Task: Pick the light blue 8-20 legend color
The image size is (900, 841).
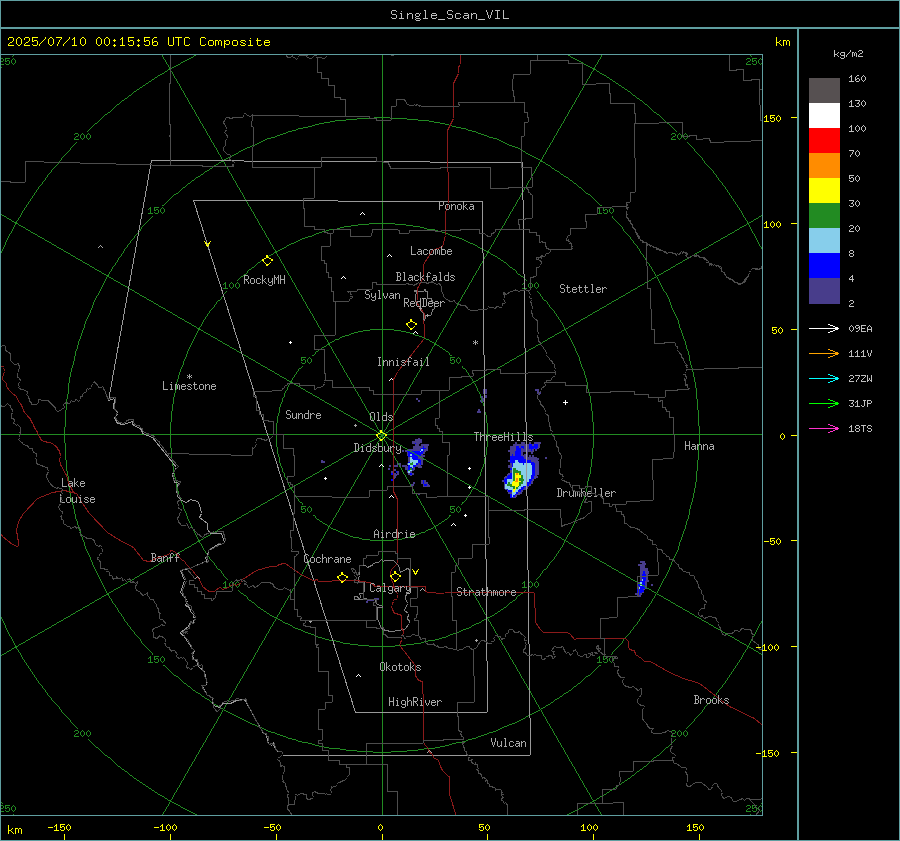Action: (x=824, y=241)
